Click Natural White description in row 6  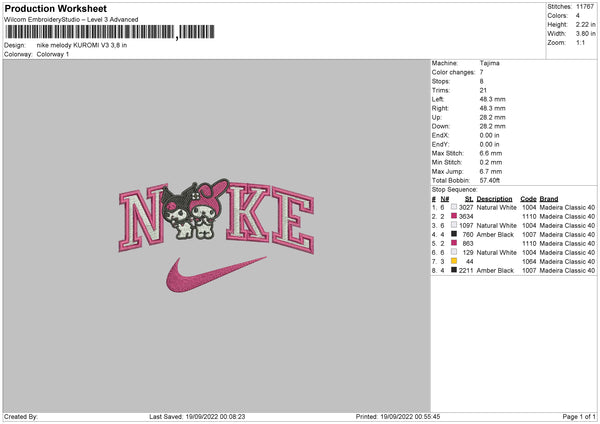(x=496, y=253)
